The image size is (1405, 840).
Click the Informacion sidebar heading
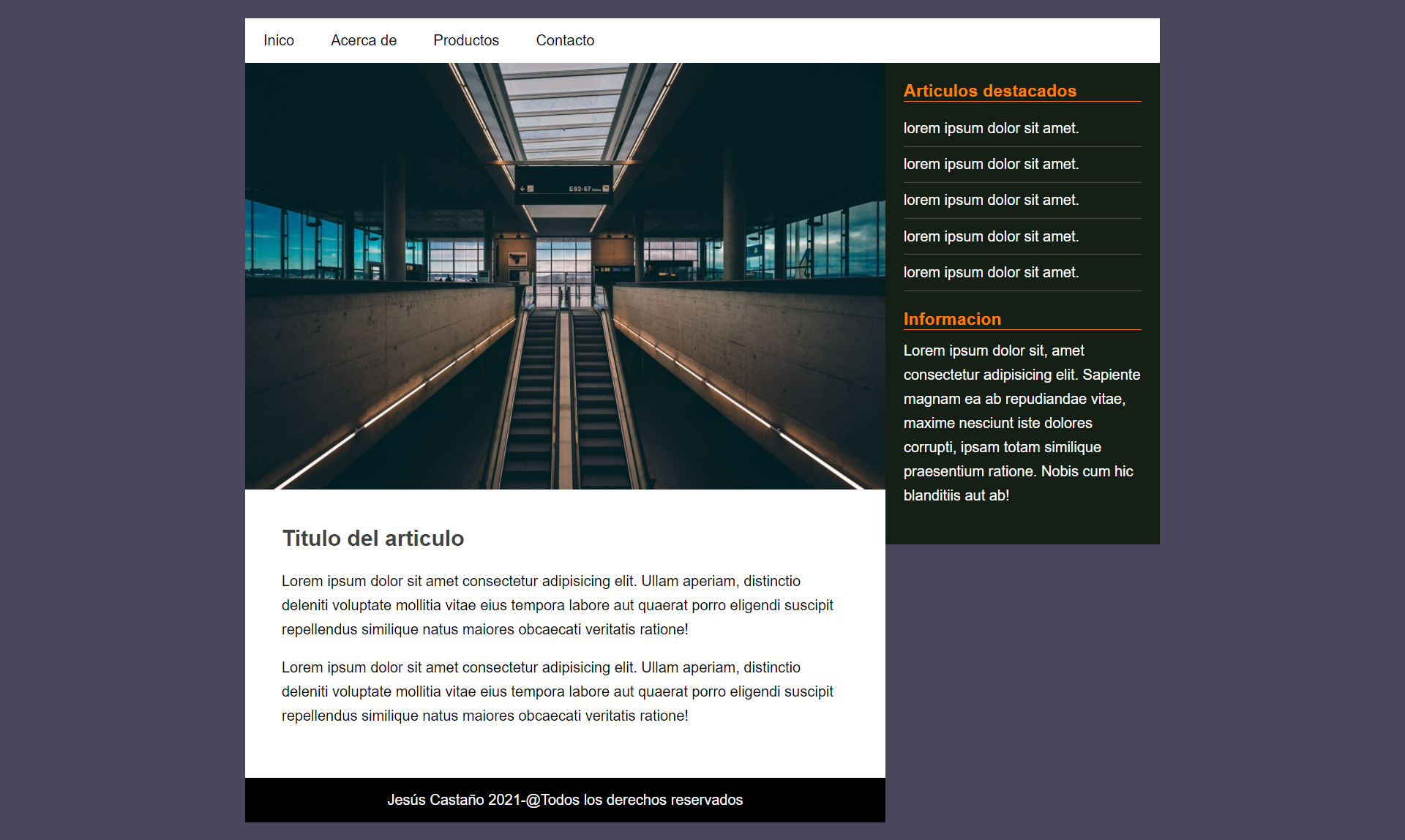(952, 319)
